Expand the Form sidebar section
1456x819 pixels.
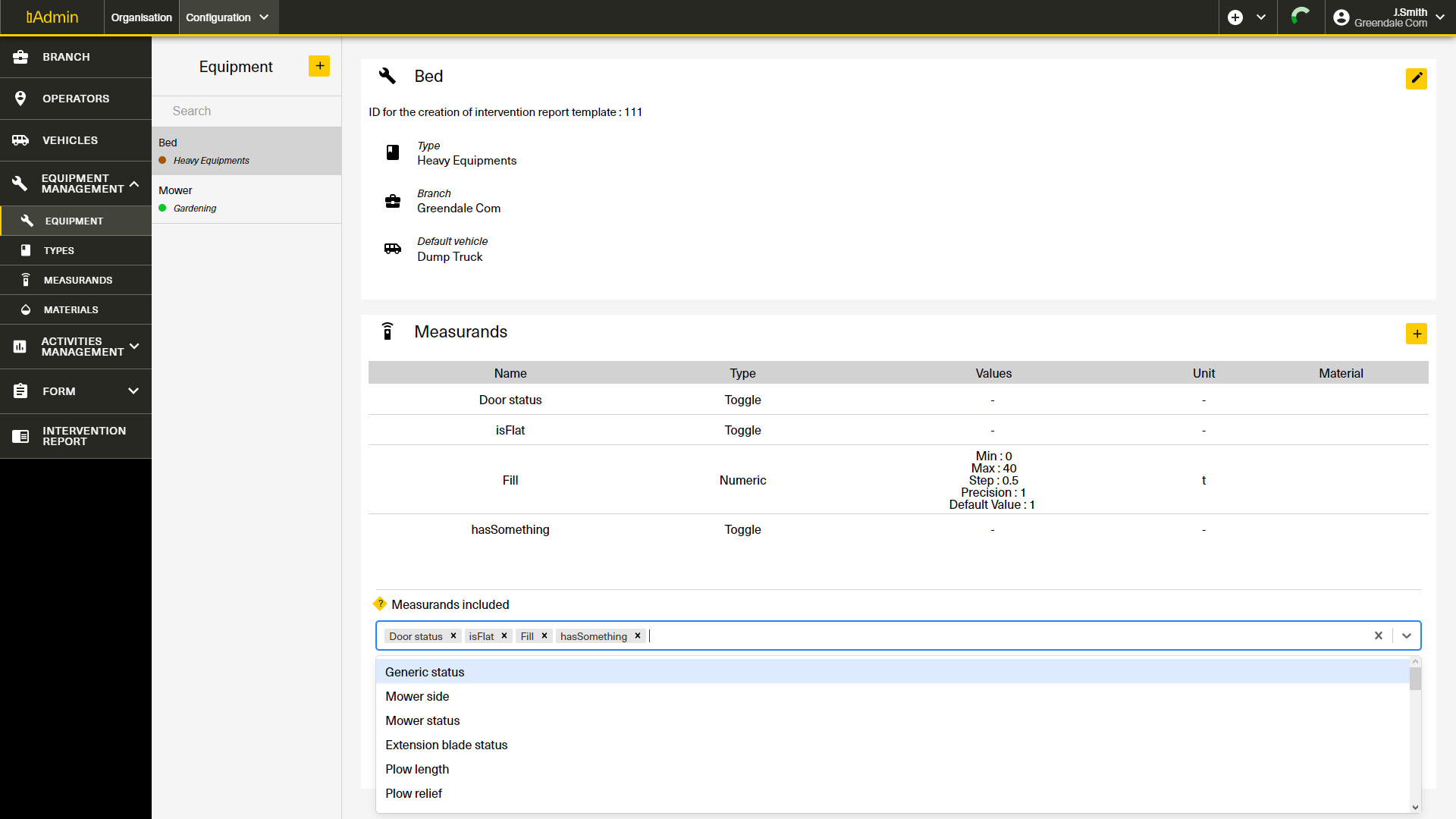click(x=76, y=391)
